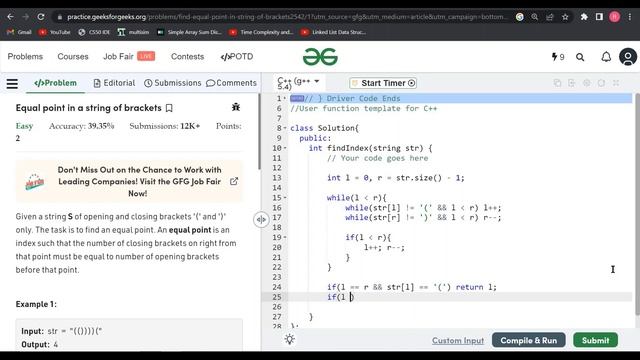The height and width of the screenshot is (360, 640).
Task: Click the Easy difficulty label
Action: point(24,126)
